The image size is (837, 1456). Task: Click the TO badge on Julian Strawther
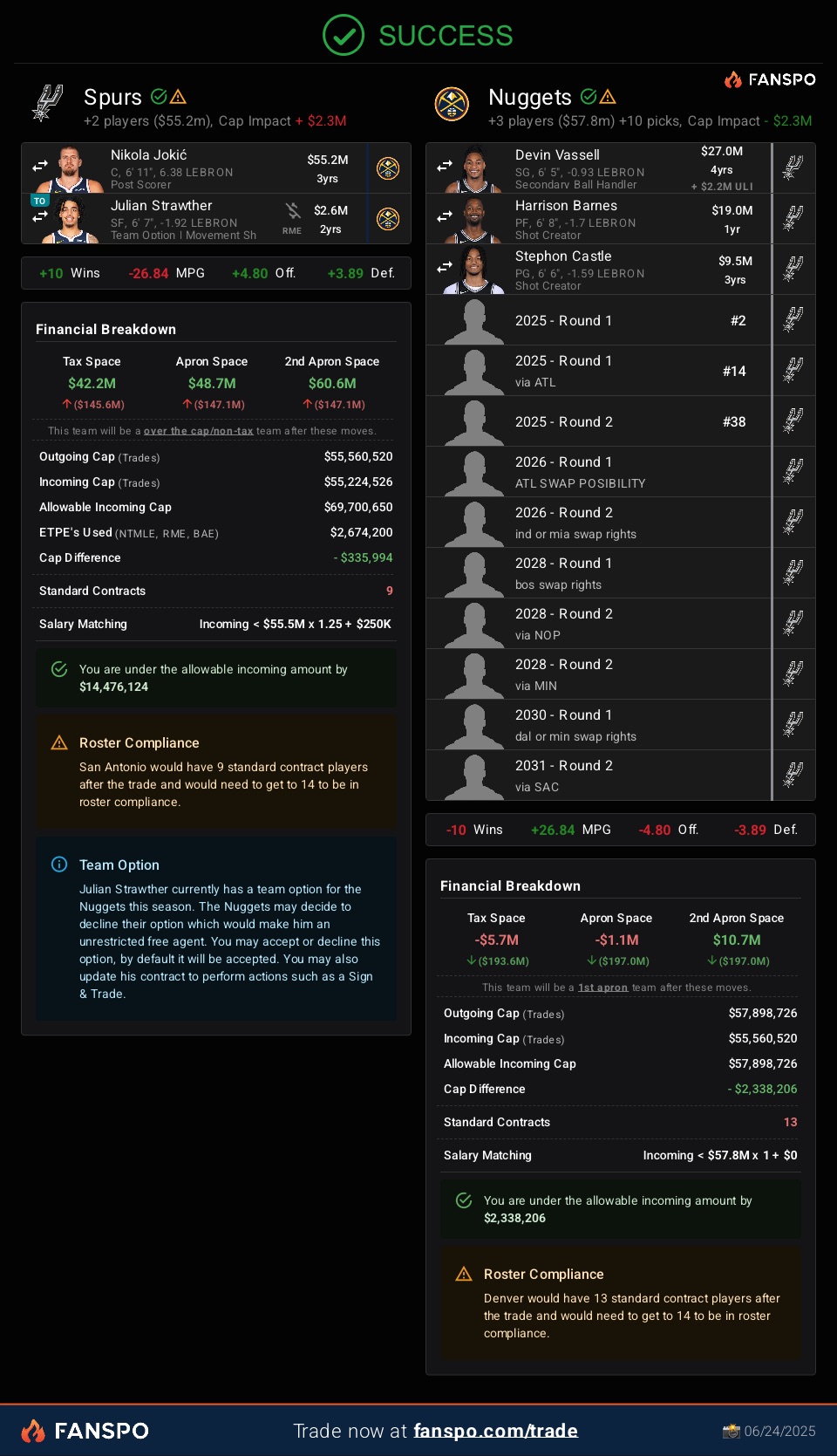[x=39, y=201]
